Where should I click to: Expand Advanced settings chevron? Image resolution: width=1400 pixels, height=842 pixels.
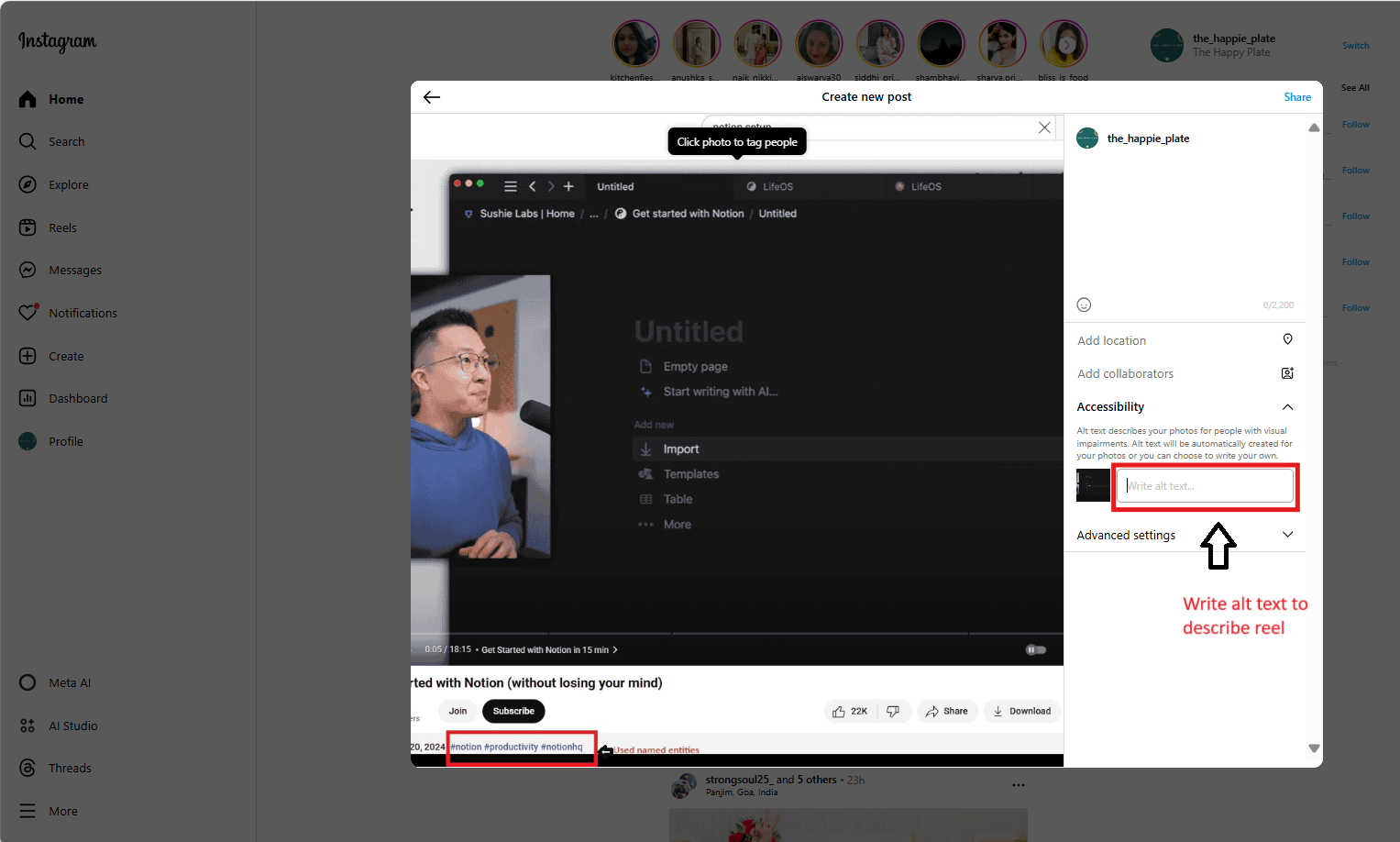click(x=1287, y=535)
